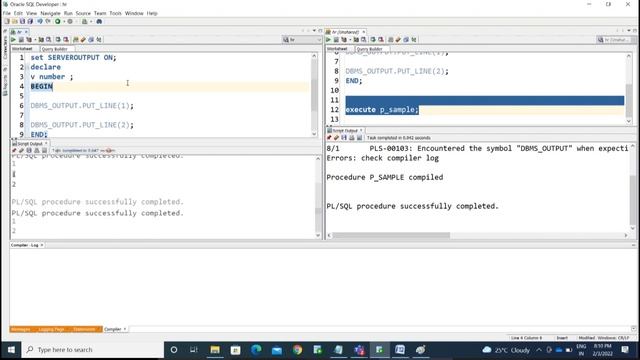Click 'Procedure P_SAMPLE compiled' output text
This screenshot has width=640, height=360.
point(384,177)
